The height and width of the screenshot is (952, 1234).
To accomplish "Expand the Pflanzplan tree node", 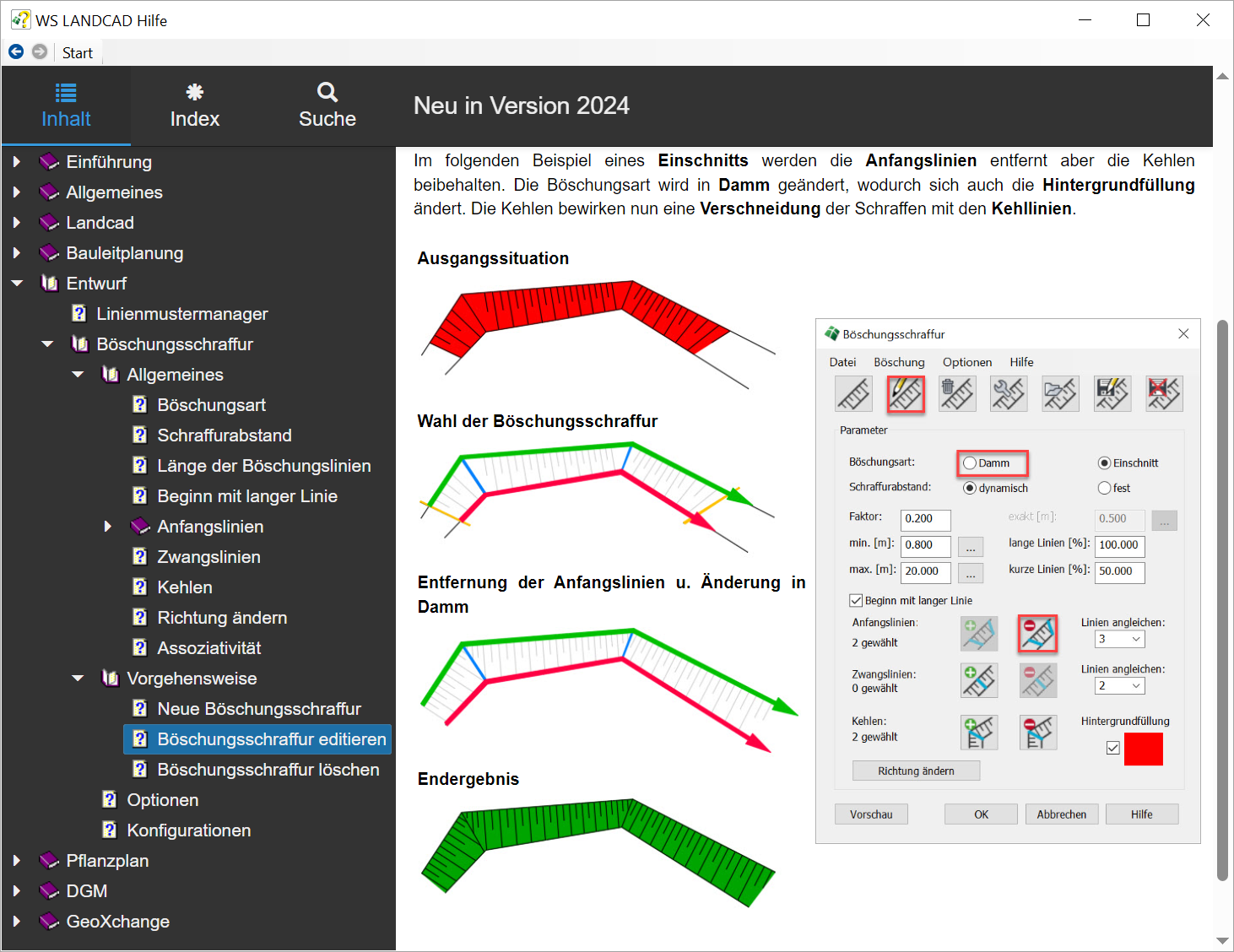I will (x=17, y=861).
